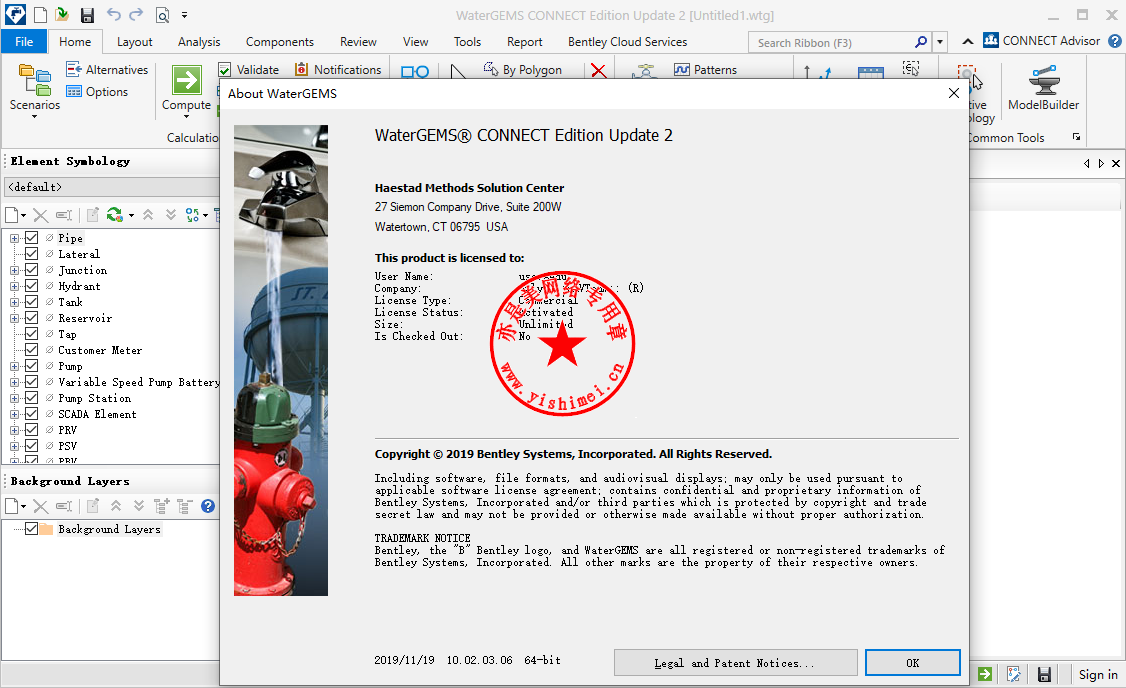Viewport: 1126px width, 688px height.
Task: Expand the Reservoir tree node
Action: [x=14, y=318]
